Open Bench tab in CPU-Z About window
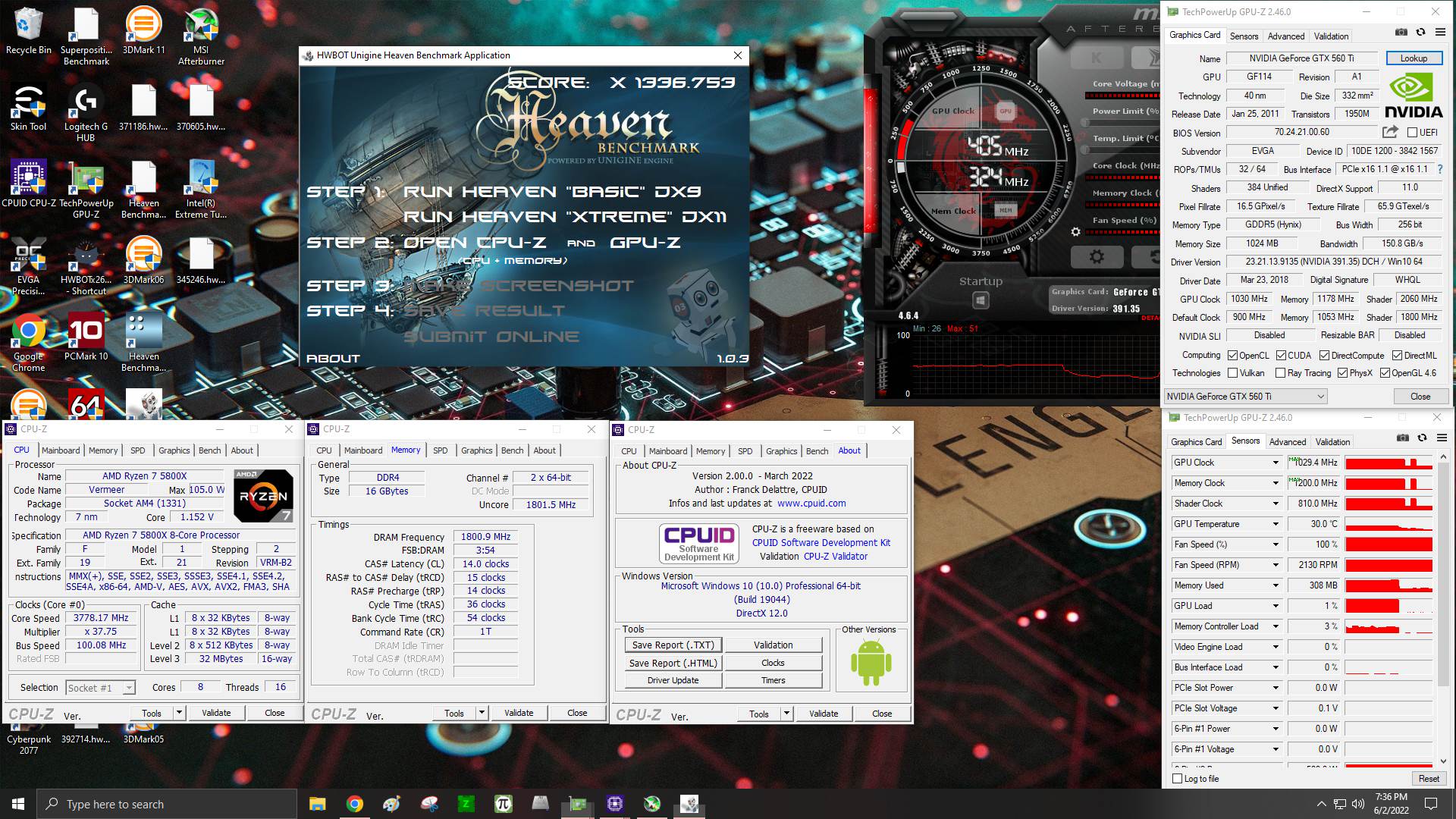This screenshot has width=1456, height=819. click(817, 451)
